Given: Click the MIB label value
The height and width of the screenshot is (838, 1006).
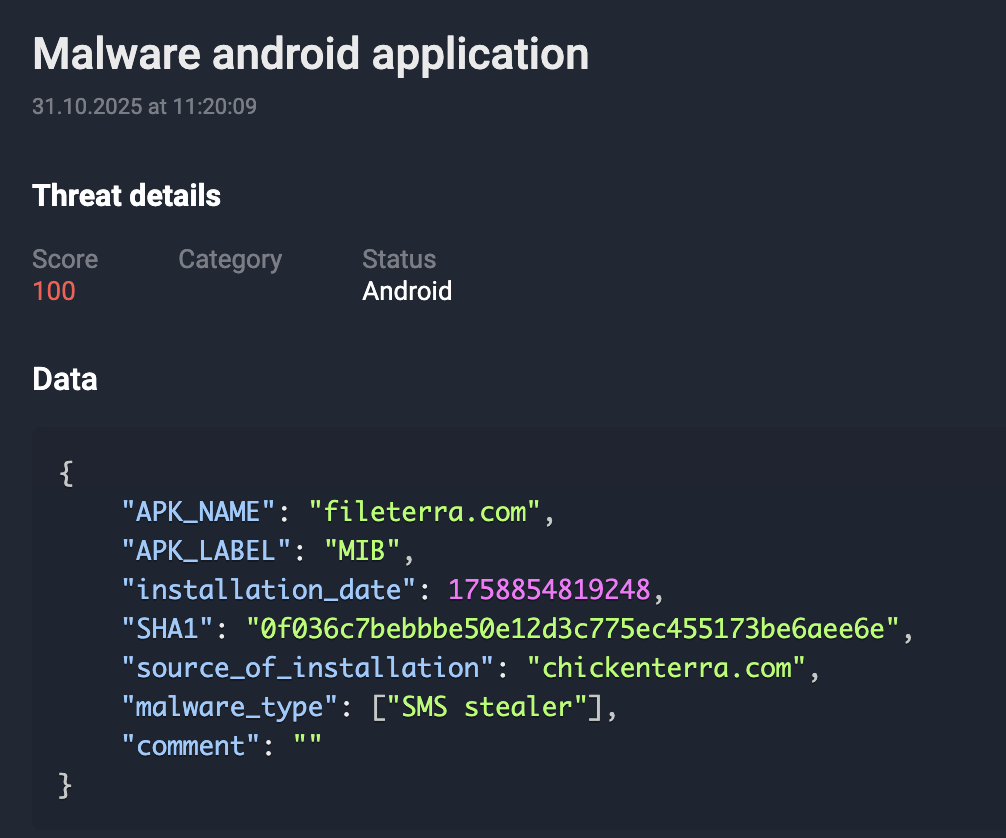Looking at the screenshot, I should click(362, 551).
